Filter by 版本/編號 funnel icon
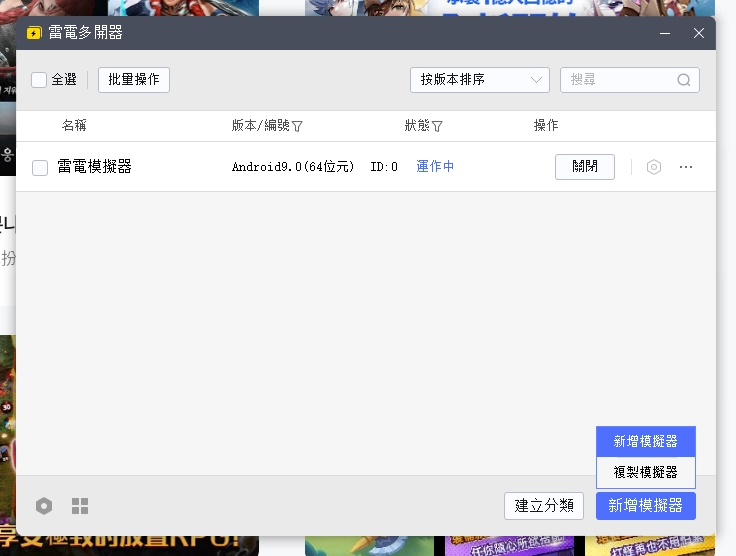Image resolution: width=736 pixels, height=556 pixels. tap(297, 126)
